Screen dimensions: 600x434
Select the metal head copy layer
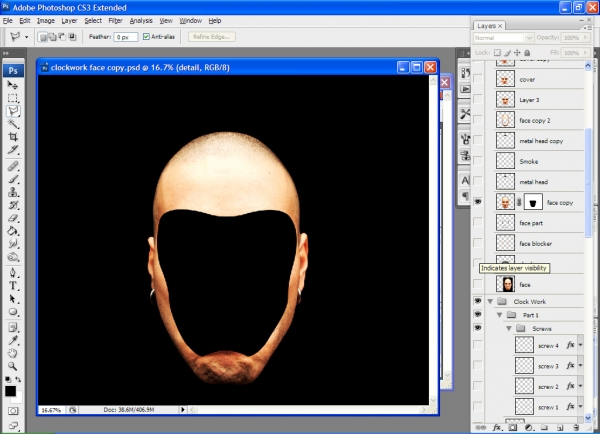point(539,141)
